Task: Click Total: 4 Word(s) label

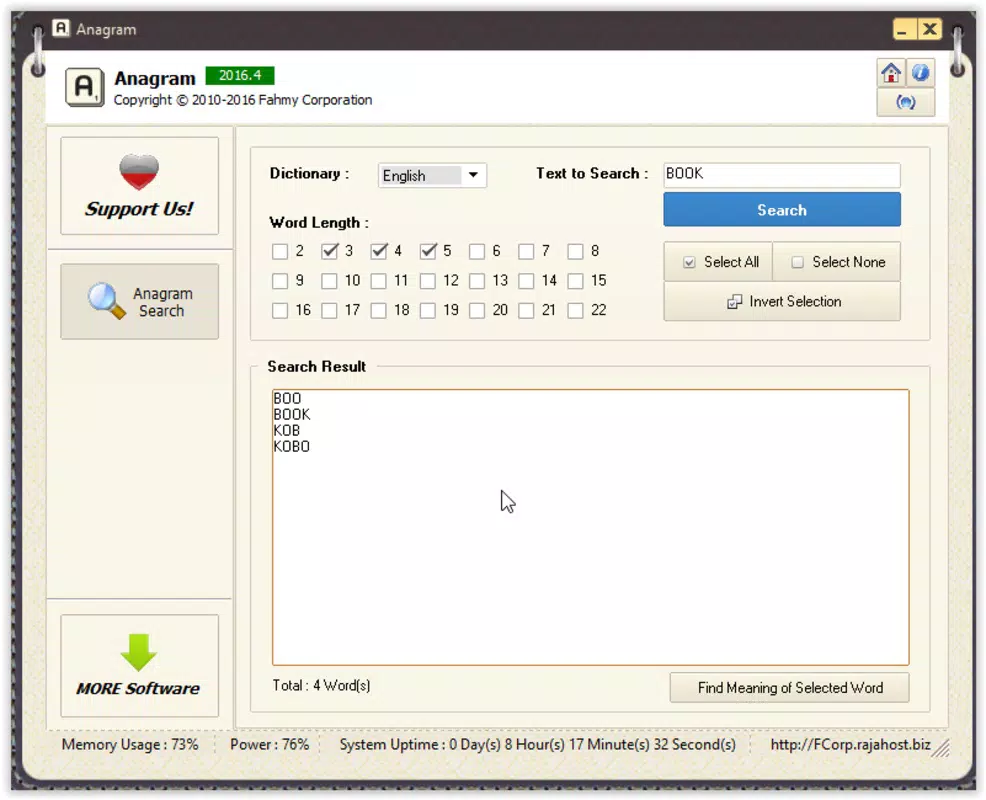Action: [321, 686]
